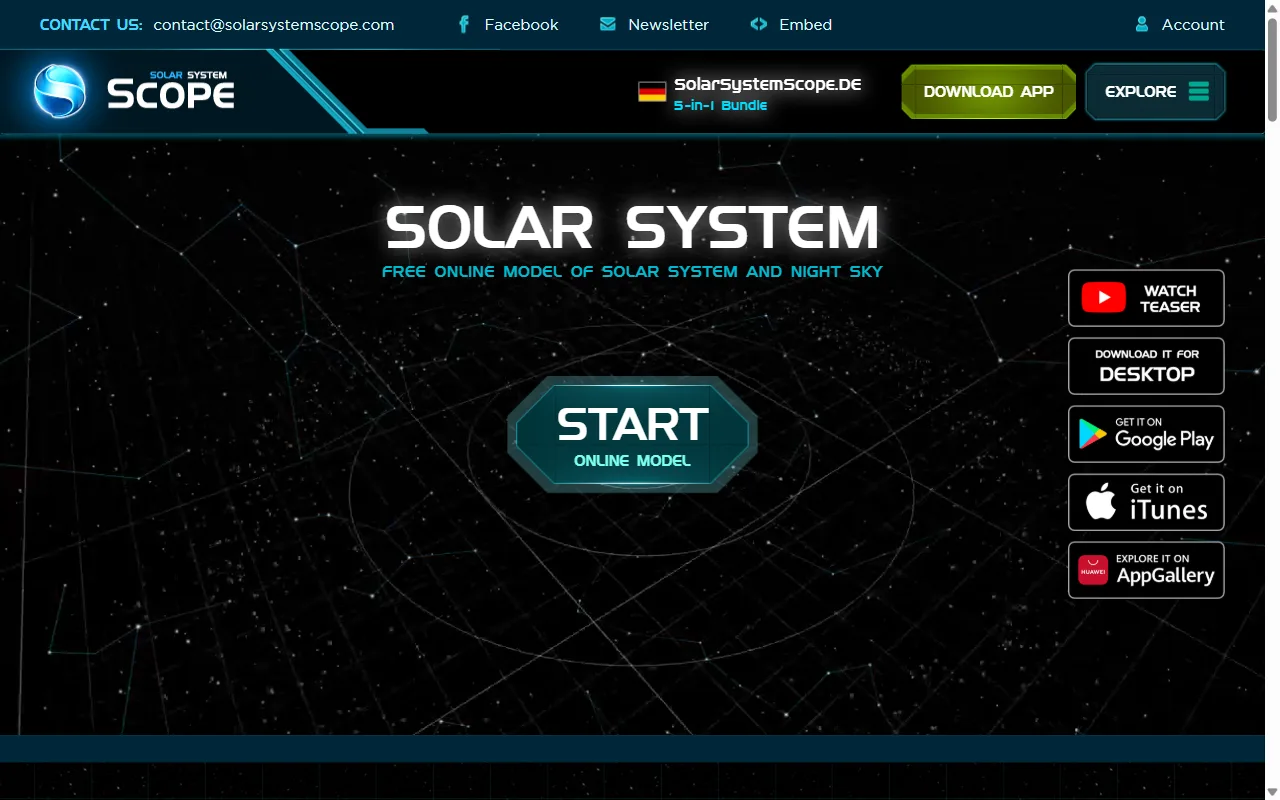1280x800 pixels.
Task: Click the Google Play triangle icon
Action: [1092, 434]
